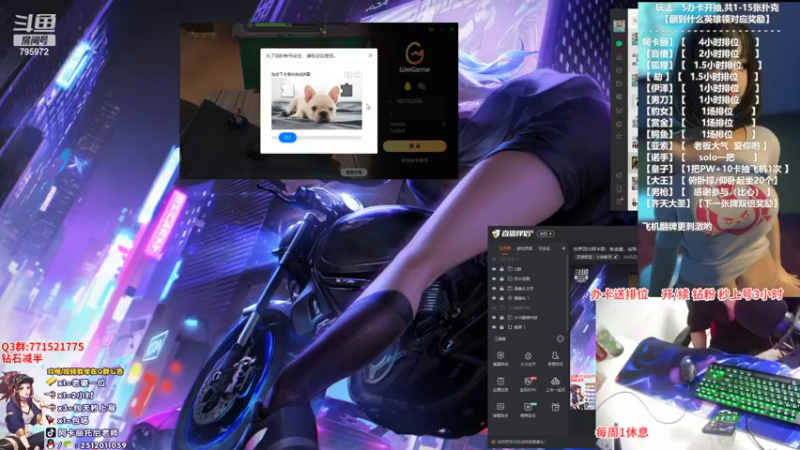This screenshot has height=450, width=800.
Task: Open the toolbox settings circle icon
Action: point(560,339)
